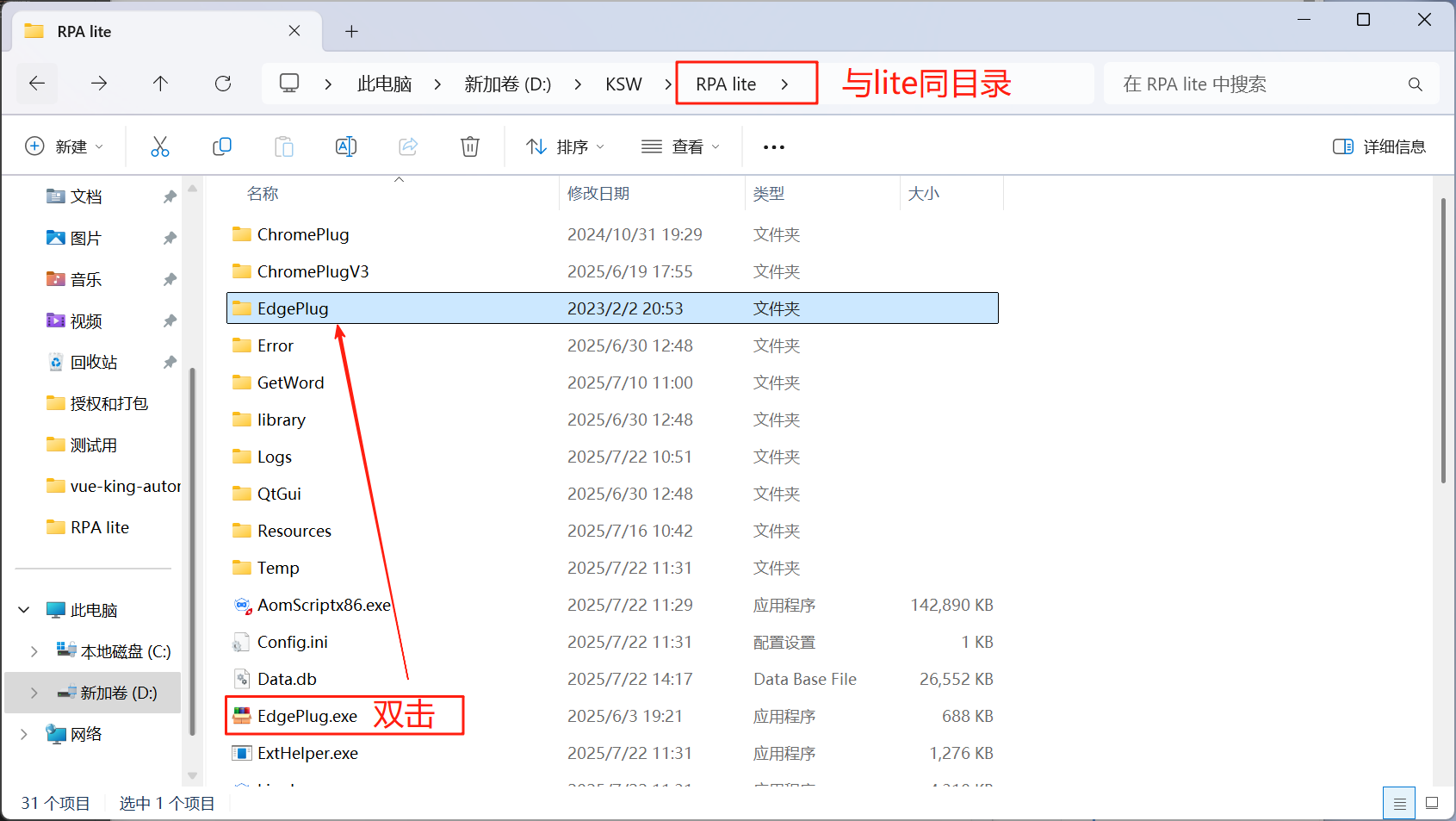
Task: Click the Copy icon in toolbar
Action: point(222,146)
